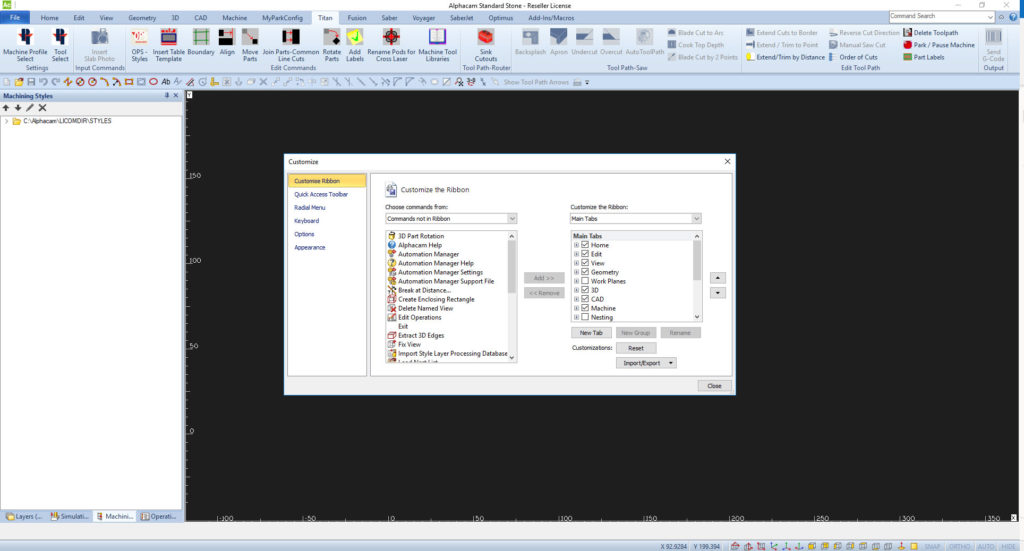1024x551 pixels.
Task: Uncheck the Machine tab checkbox
Action: pyautogui.click(x=585, y=308)
